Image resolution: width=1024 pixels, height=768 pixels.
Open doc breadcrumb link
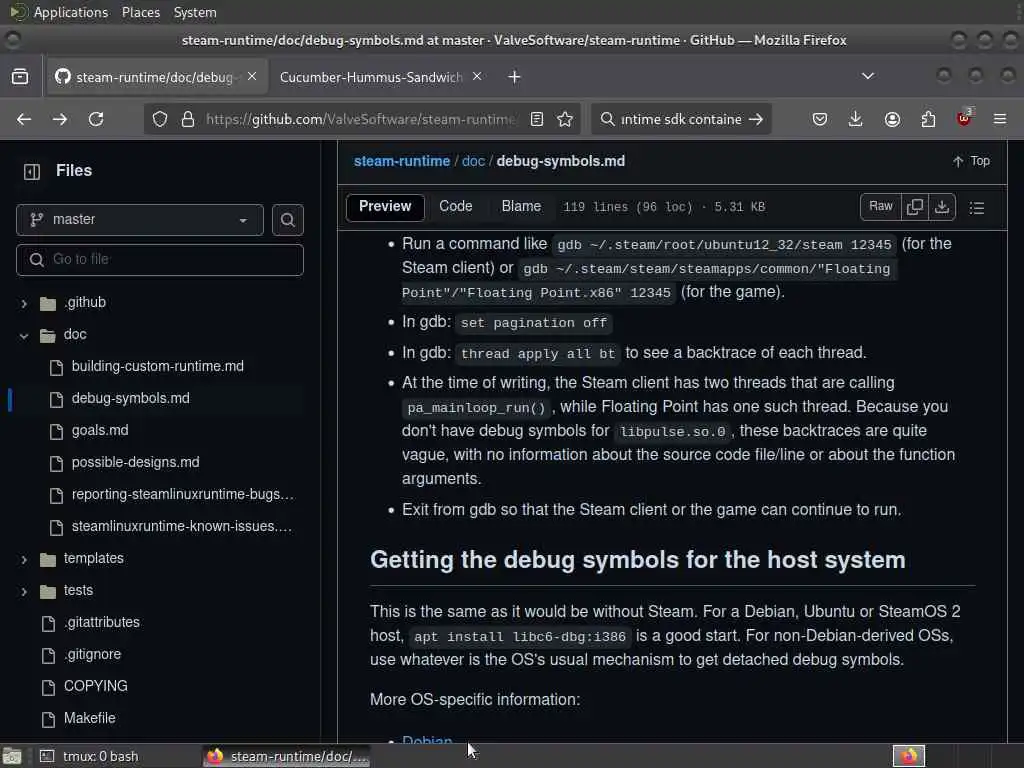click(473, 161)
